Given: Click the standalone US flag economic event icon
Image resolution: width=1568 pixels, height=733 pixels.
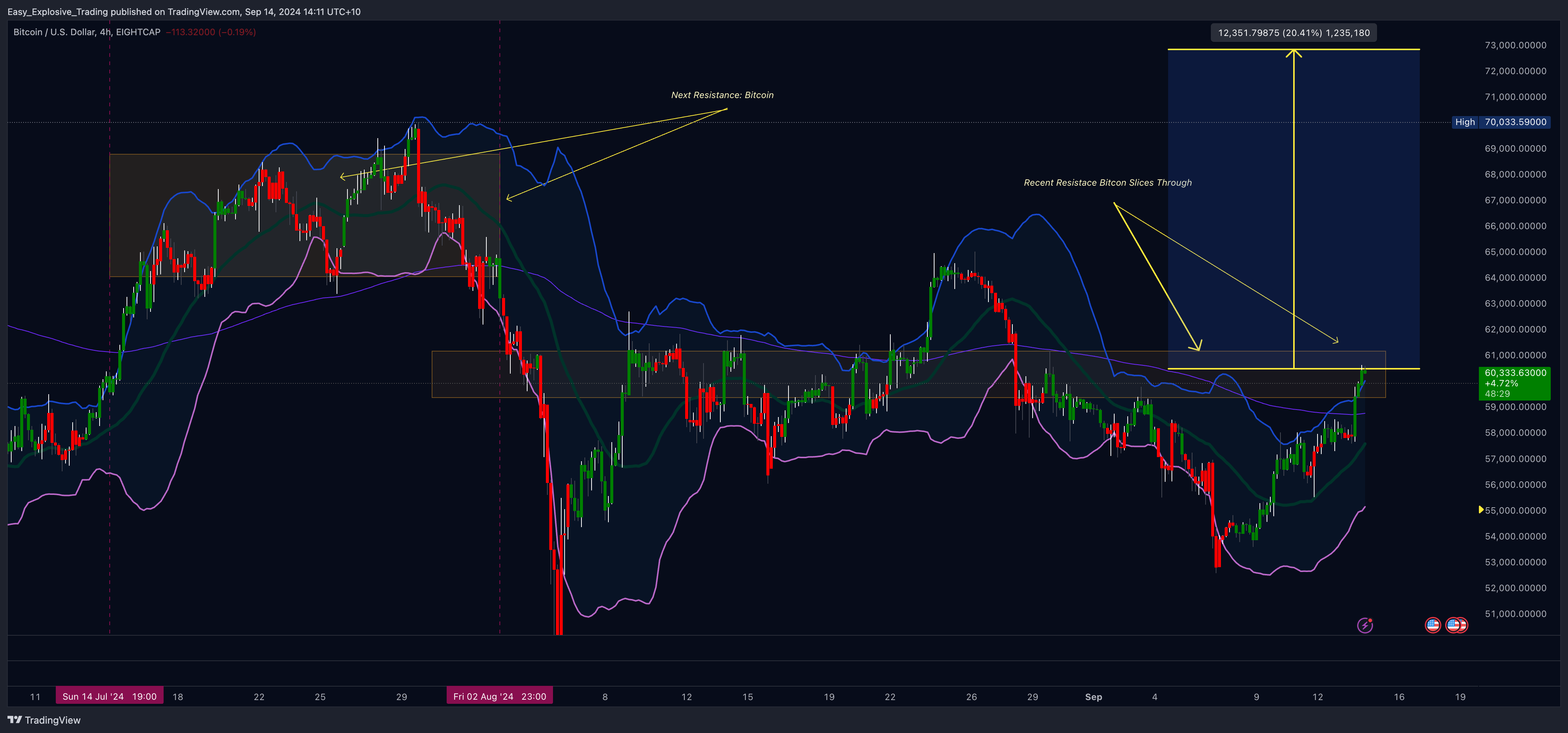Looking at the screenshot, I should [x=1433, y=625].
